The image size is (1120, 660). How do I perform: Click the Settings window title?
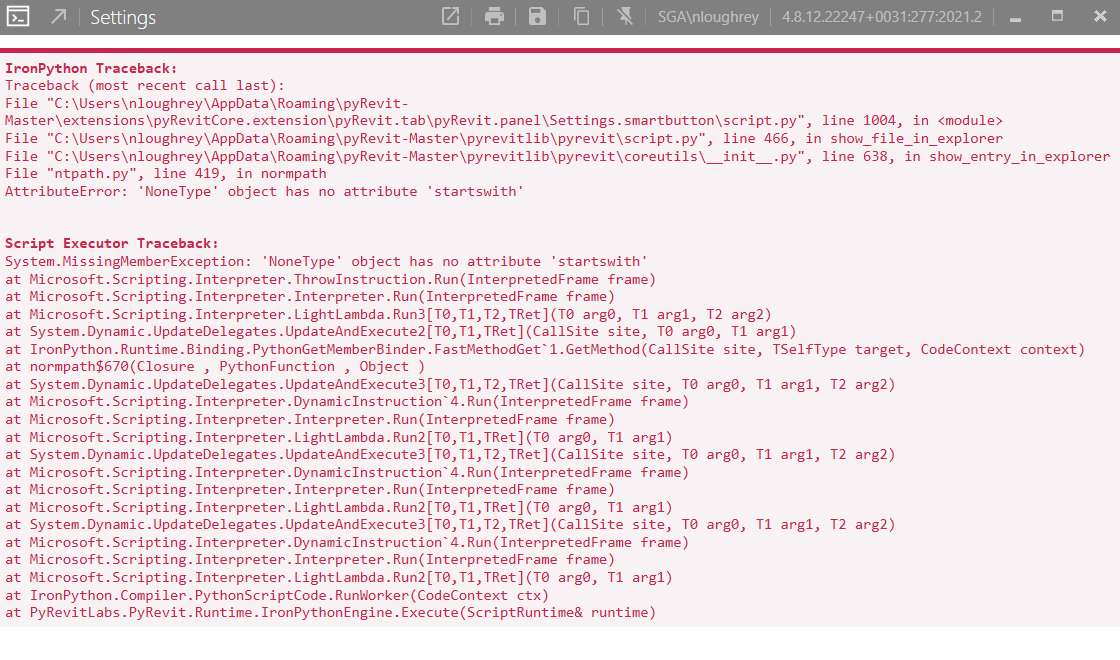tap(122, 17)
